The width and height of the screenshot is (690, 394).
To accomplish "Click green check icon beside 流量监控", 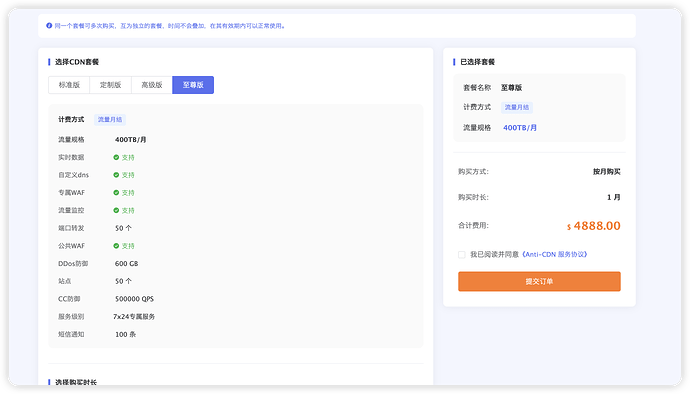I will click(116, 210).
